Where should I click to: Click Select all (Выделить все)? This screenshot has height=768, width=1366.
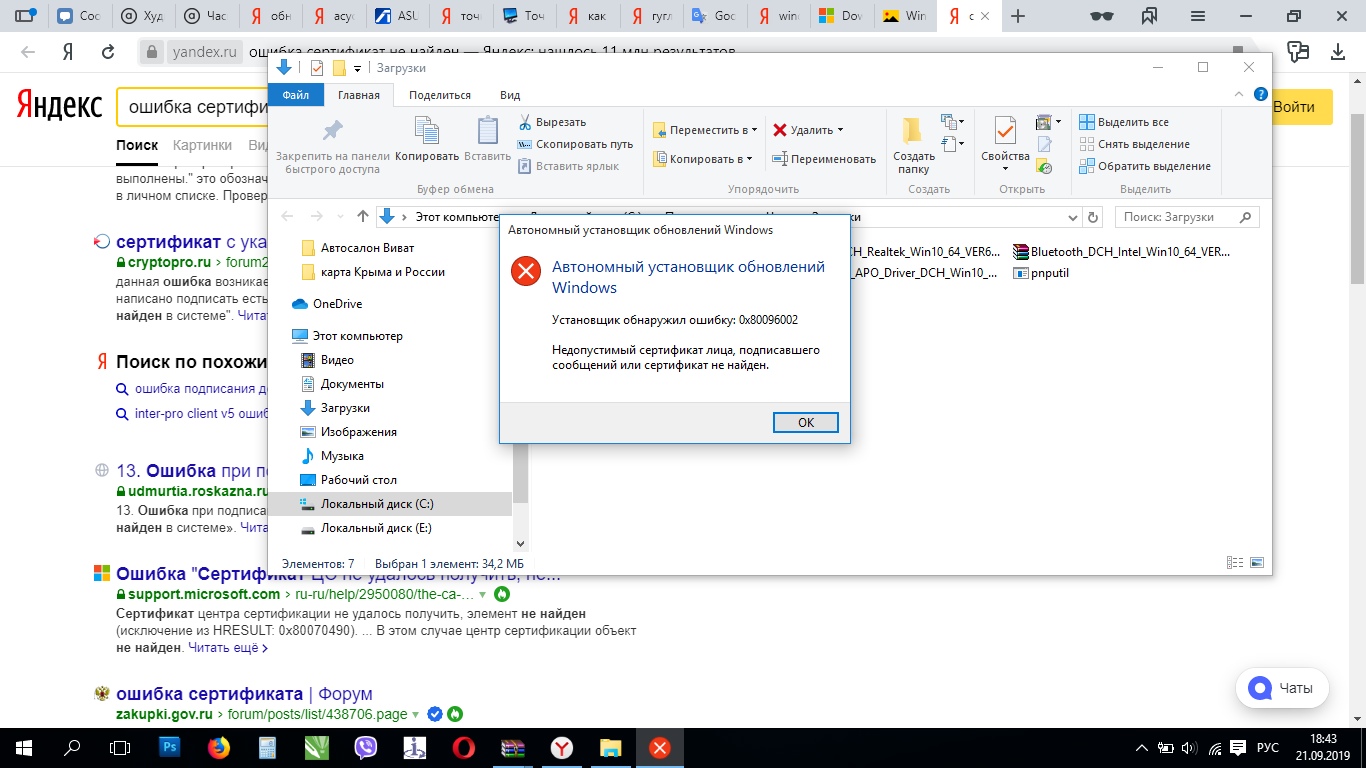coord(1124,122)
